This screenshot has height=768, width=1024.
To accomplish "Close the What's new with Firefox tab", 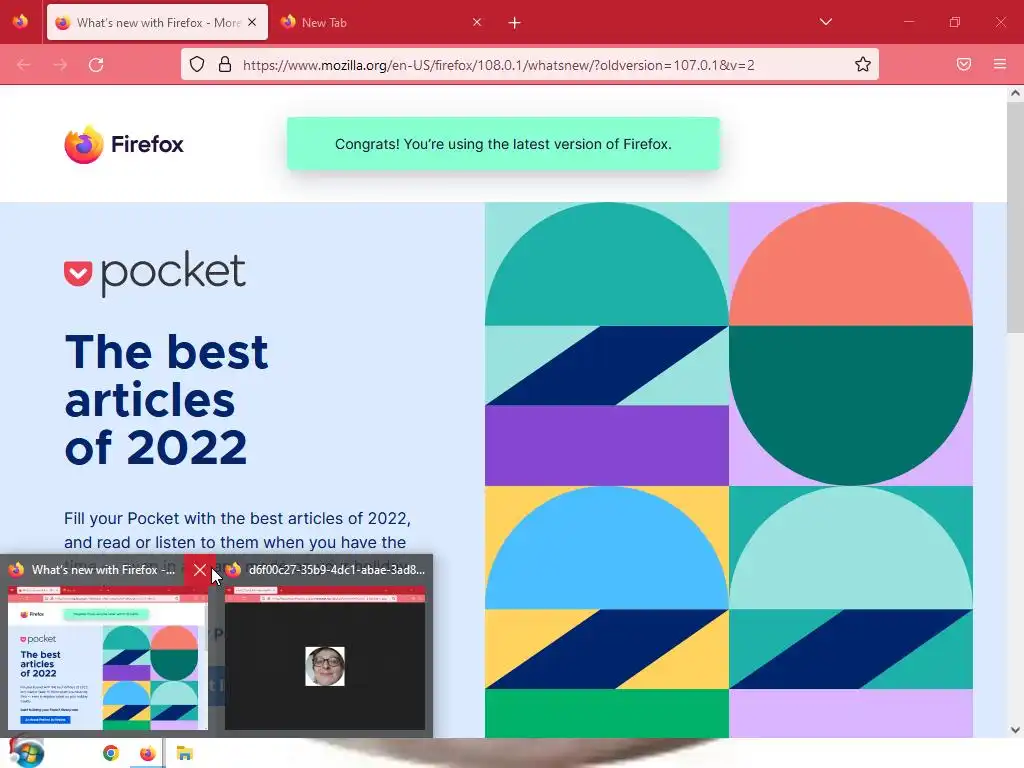I will [252, 22].
